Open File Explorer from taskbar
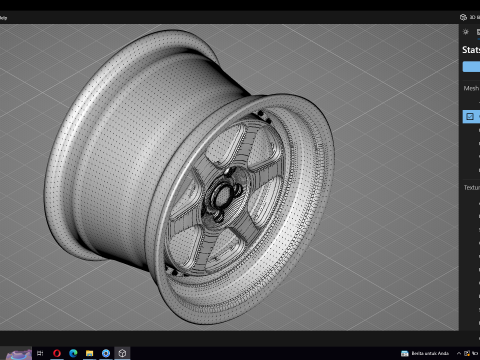 [x=89, y=353]
